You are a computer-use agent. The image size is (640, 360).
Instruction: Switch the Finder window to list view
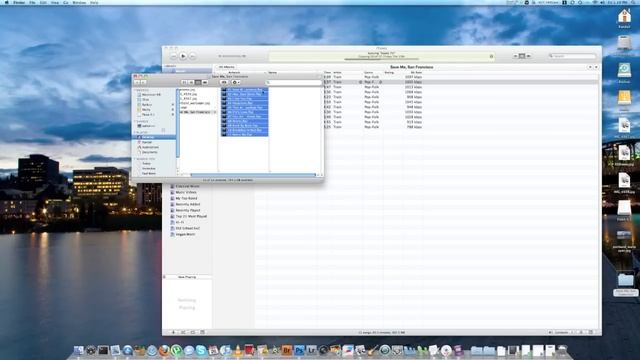point(191,82)
